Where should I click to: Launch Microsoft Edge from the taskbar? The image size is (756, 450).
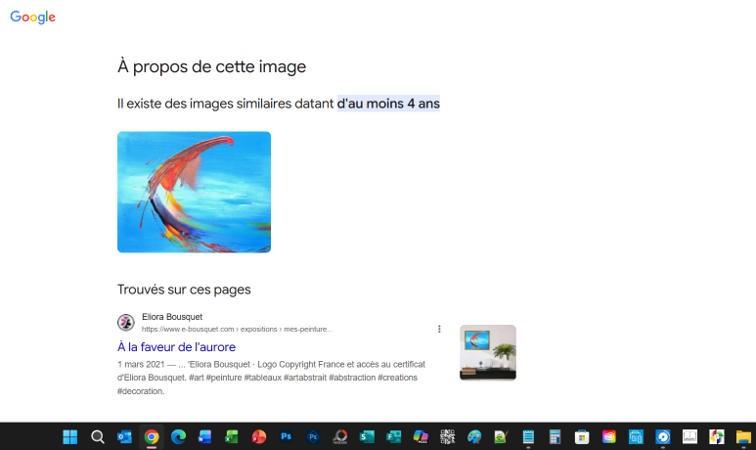[178, 437]
